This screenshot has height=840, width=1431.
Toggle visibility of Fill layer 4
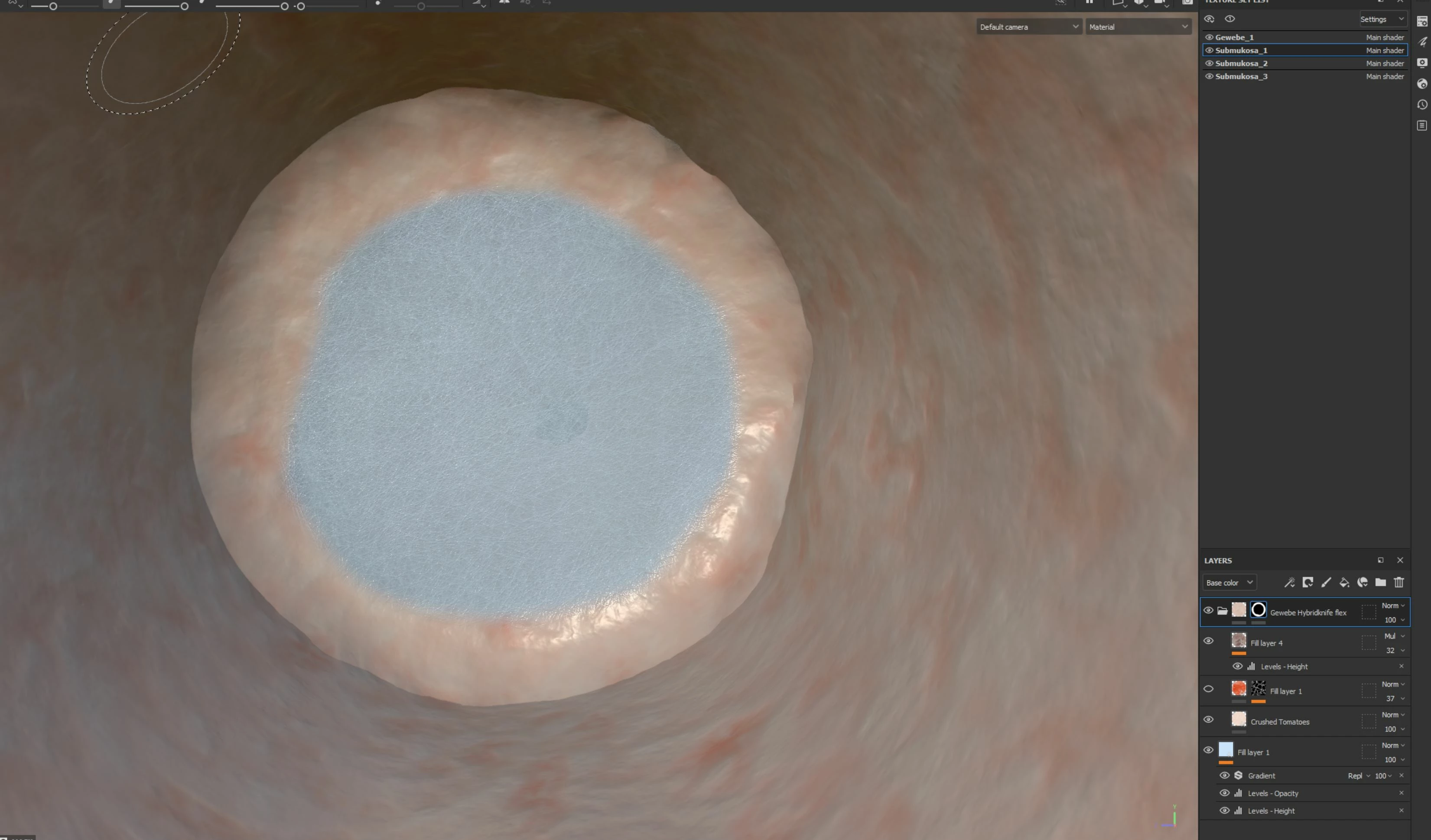[1208, 641]
